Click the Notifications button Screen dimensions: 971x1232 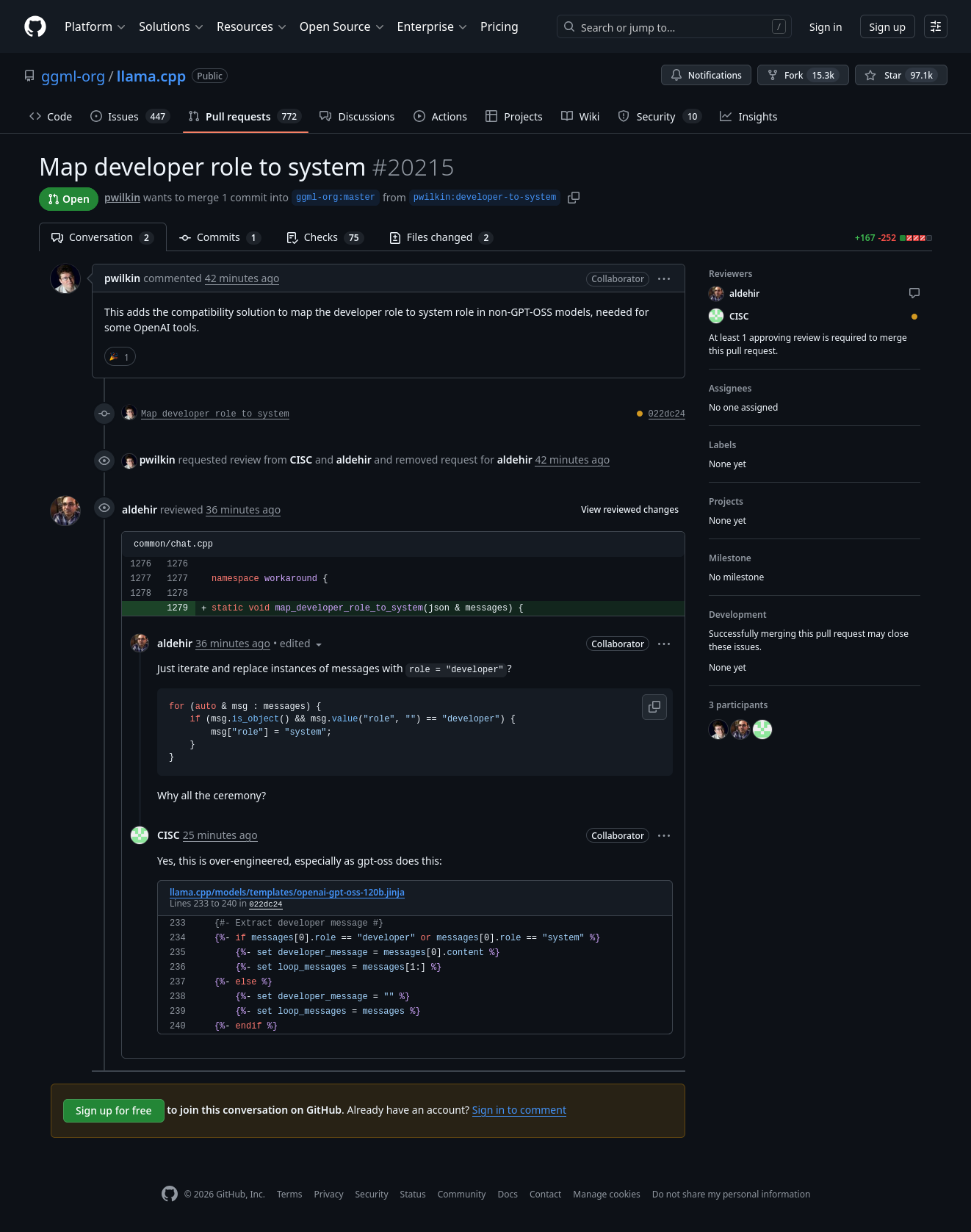click(707, 75)
